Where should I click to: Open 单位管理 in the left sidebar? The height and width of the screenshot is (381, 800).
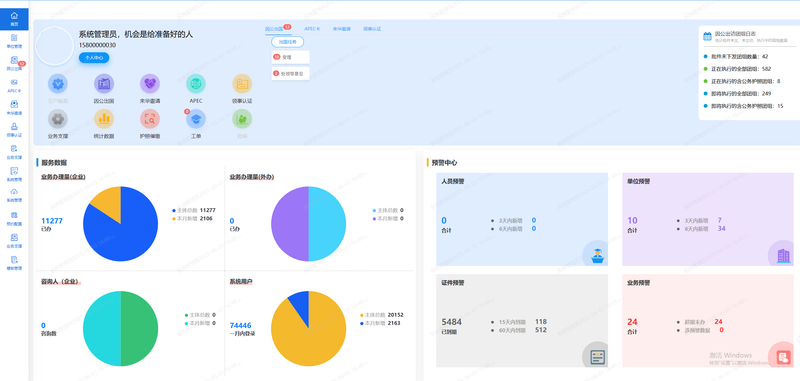tap(14, 41)
